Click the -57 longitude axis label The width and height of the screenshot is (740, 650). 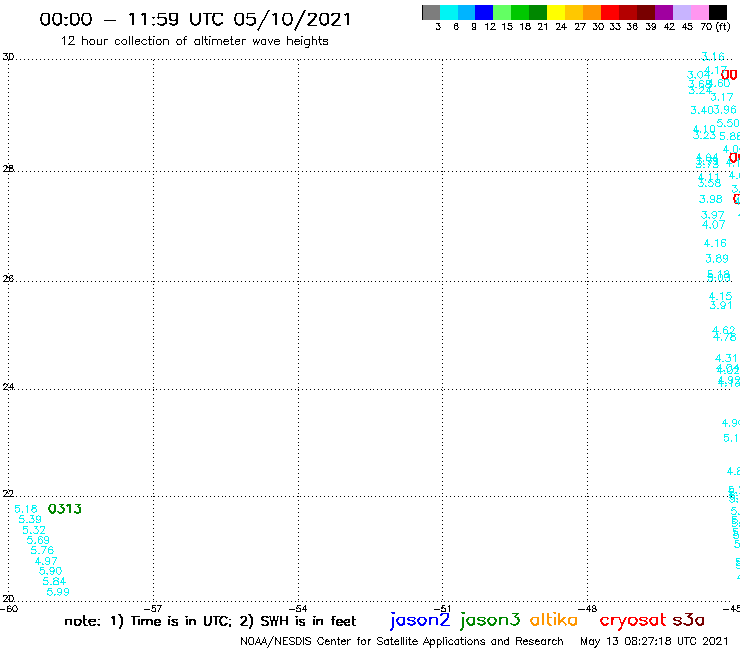tap(153, 609)
